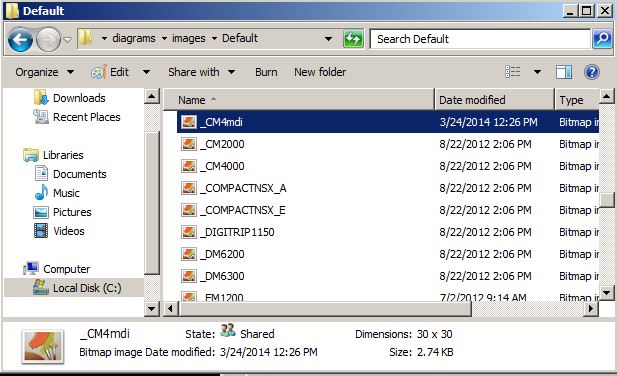The height and width of the screenshot is (376, 617).
Task: Select the _CM2000 file name
Action: 222,144
